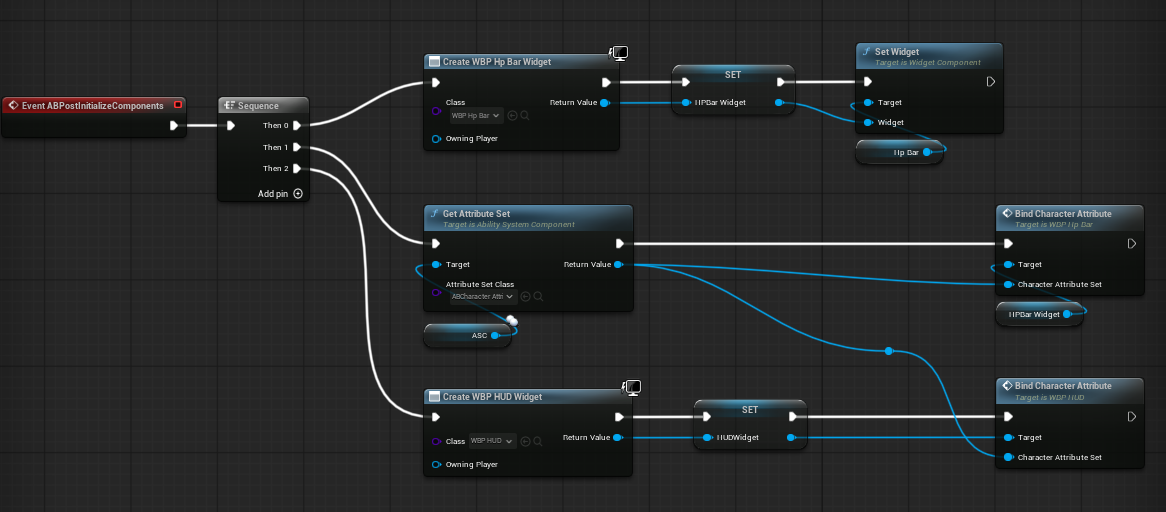
Task: Click the client-only monitor icon on Create WBP HUD Widget
Action: point(632,387)
